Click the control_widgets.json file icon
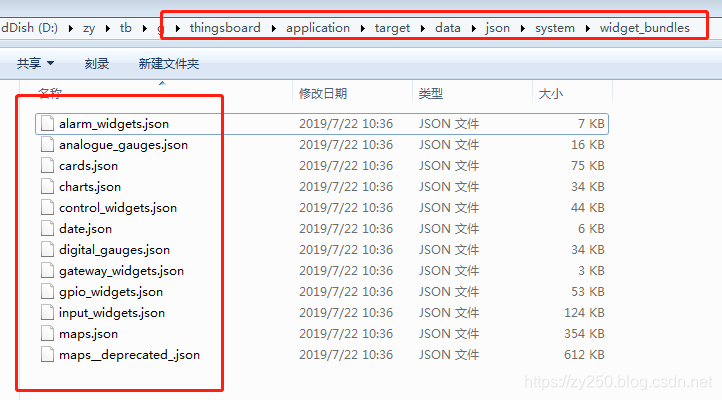722x400 pixels. 47,208
